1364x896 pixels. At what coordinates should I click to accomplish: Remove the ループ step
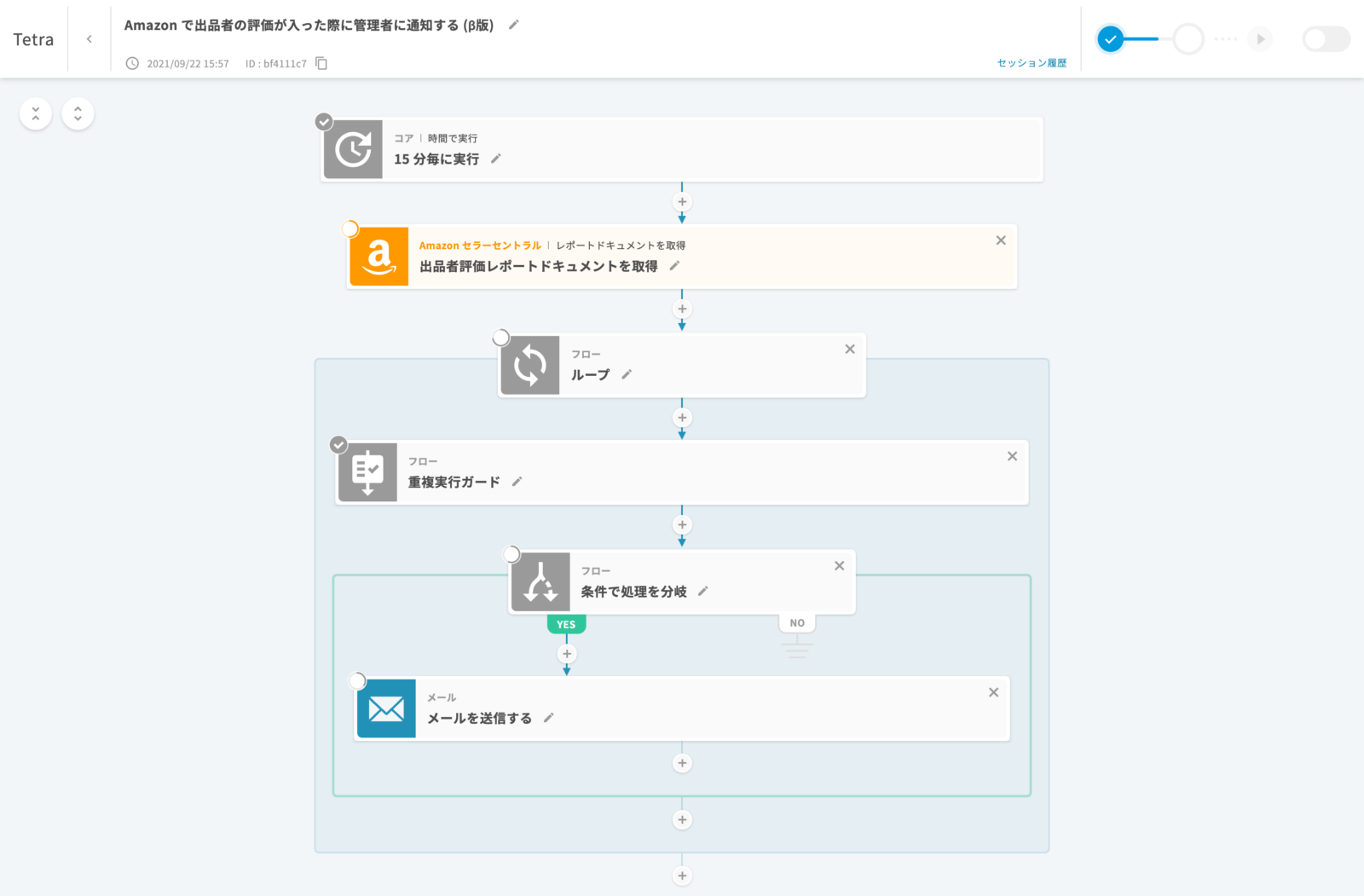pos(850,349)
